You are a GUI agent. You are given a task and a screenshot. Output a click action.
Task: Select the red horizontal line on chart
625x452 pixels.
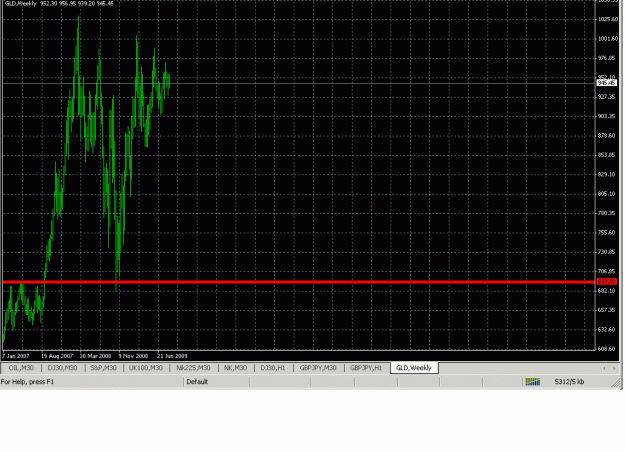tap(299, 282)
